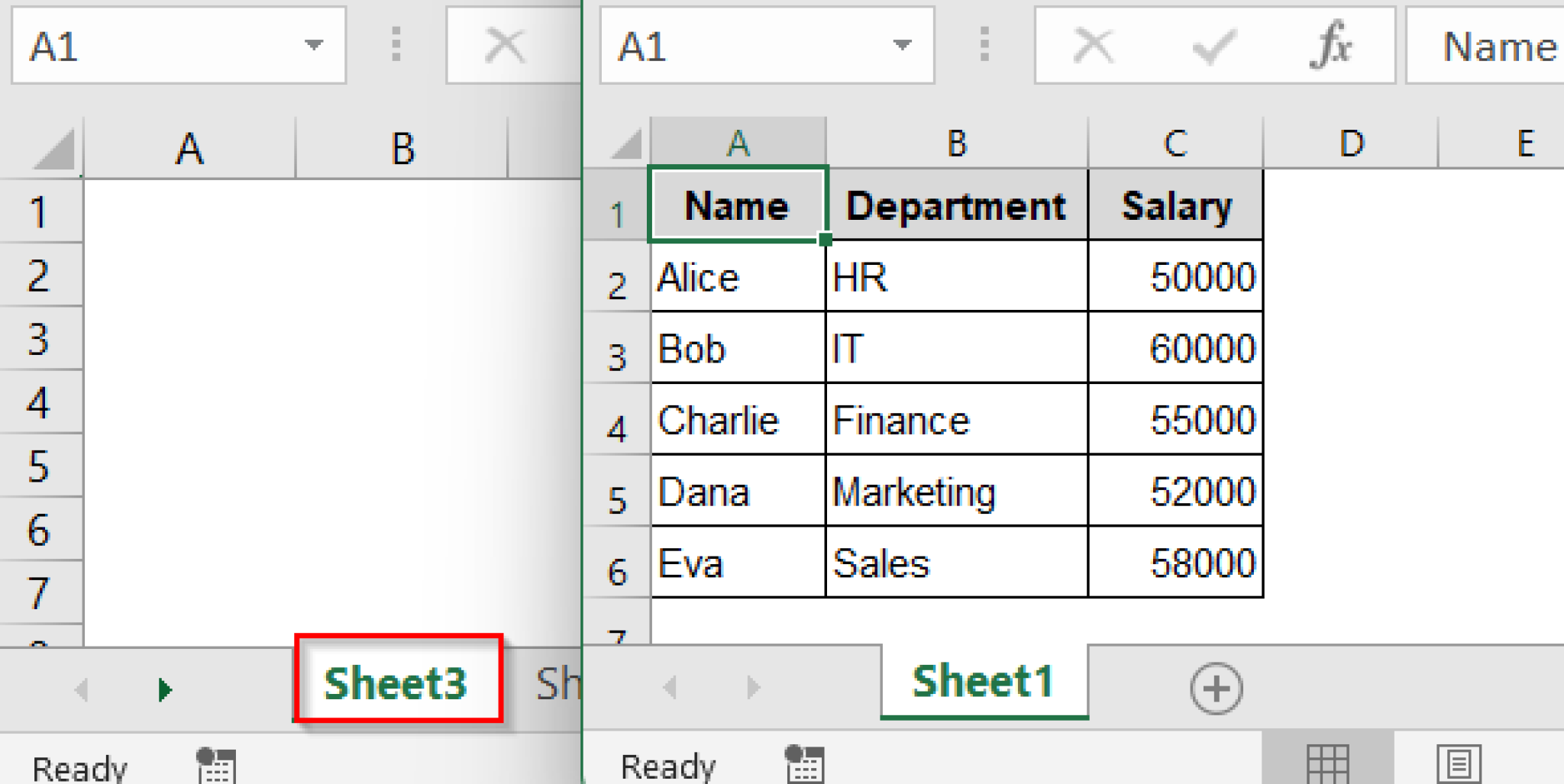This screenshot has height=784, width=1564.
Task: Select column B header in right window
Action: tap(956, 141)
